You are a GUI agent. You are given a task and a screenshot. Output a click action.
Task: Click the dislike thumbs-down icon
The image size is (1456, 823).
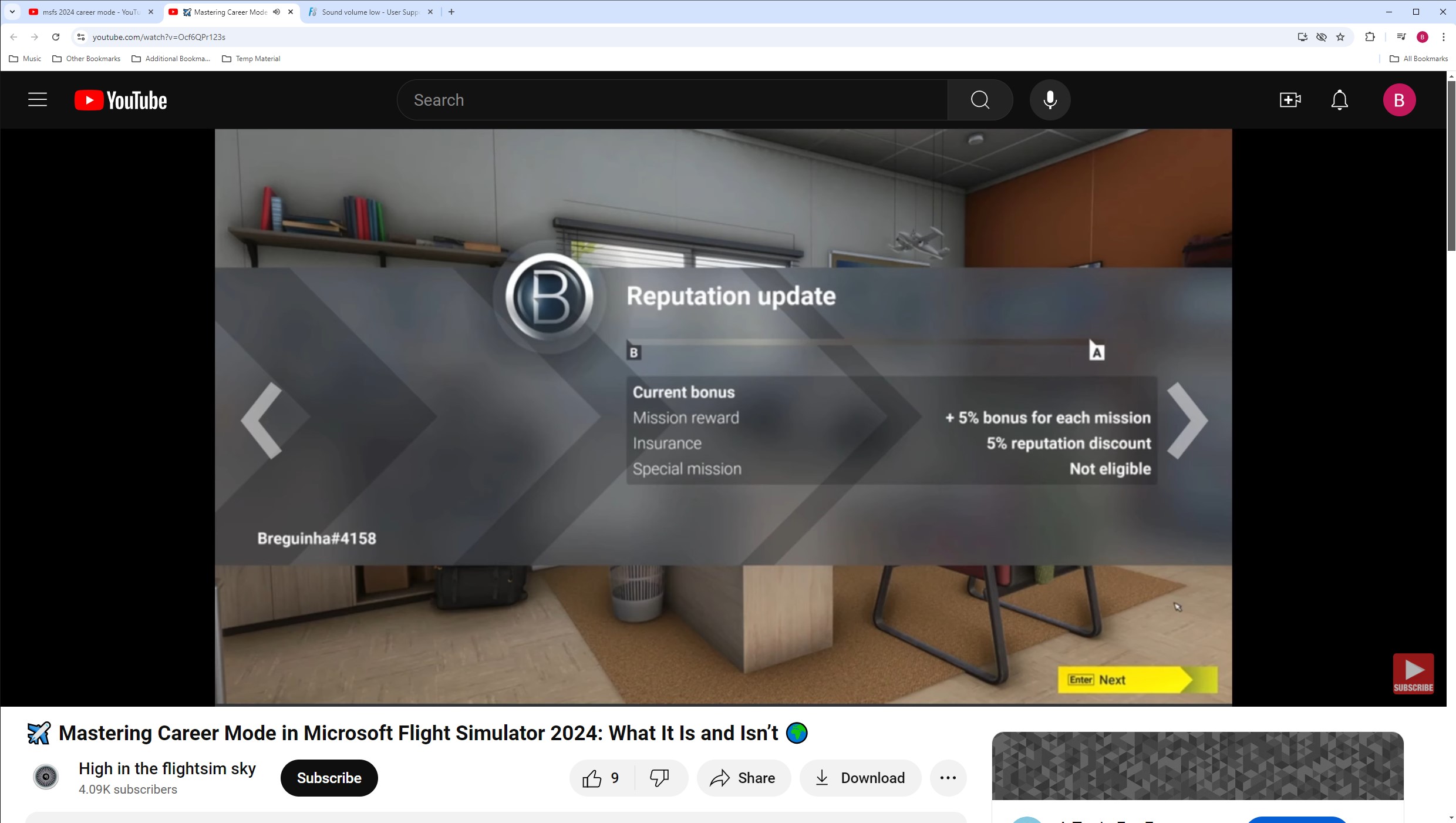pyautogui.click(x=659, y=778)
